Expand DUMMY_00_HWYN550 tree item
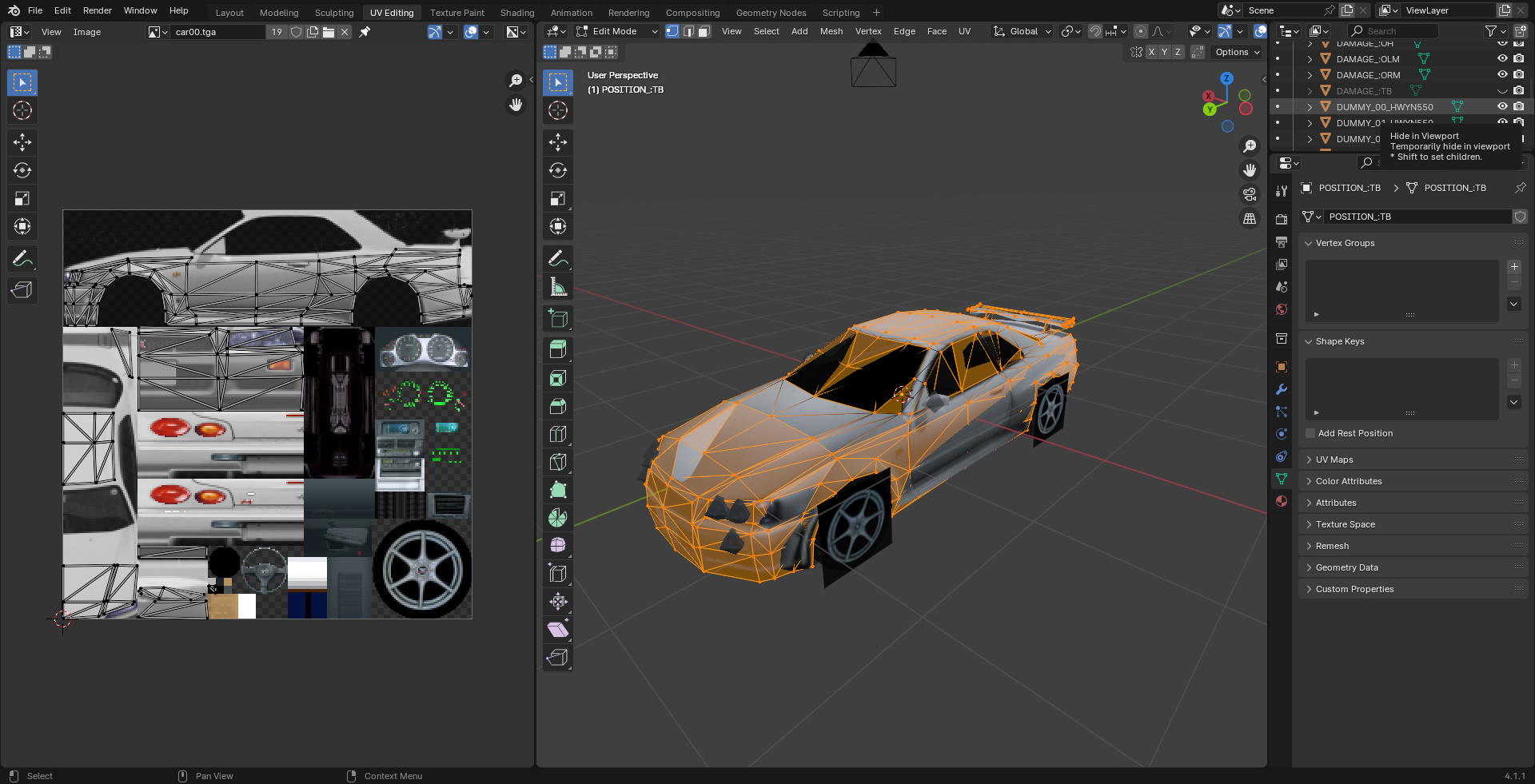Screen dimensions: 1535x784 [1310, 106]
